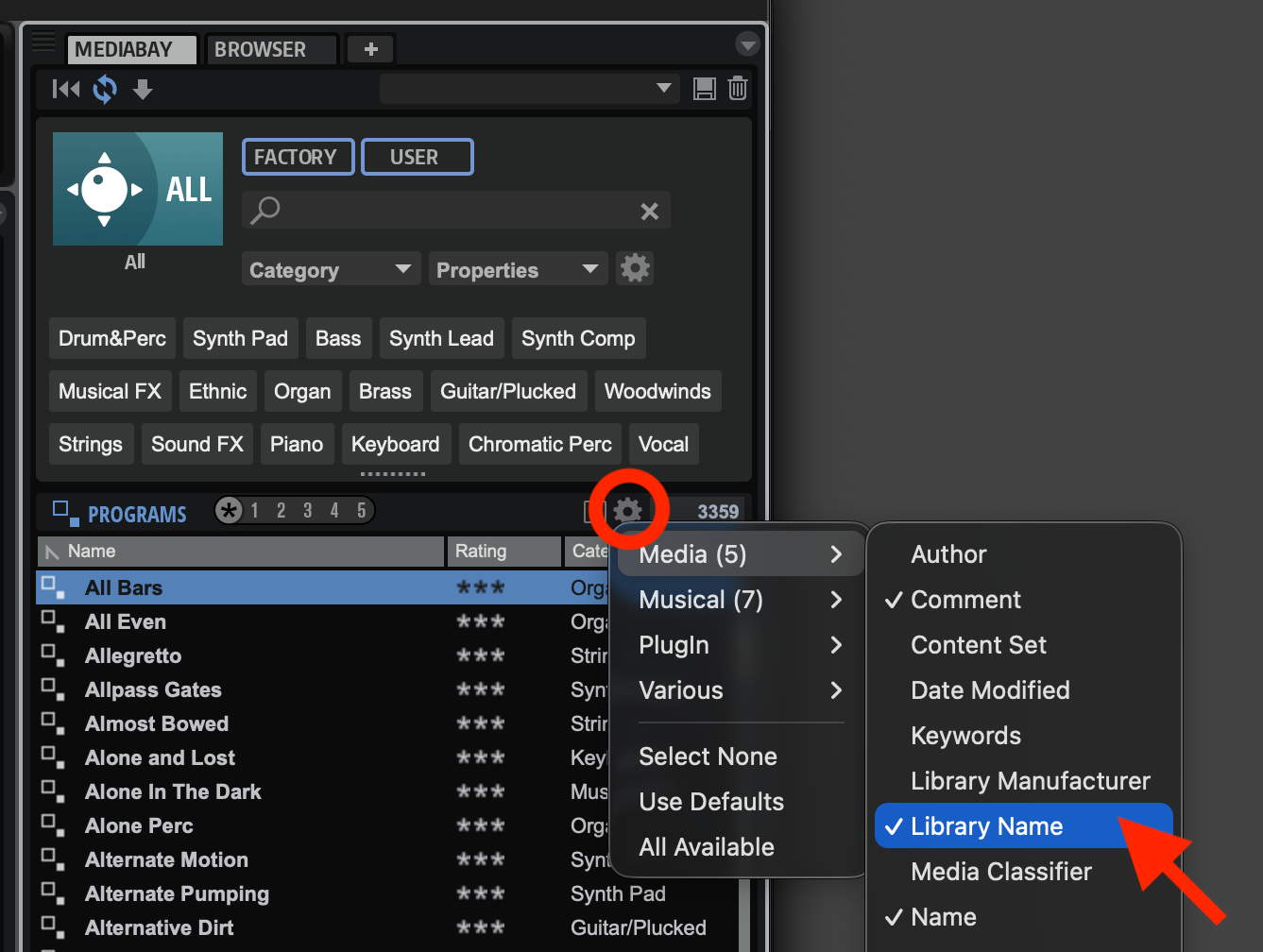Click the category panel resize handle dots
Screen dimensions: 1263x952
(393, 473)
